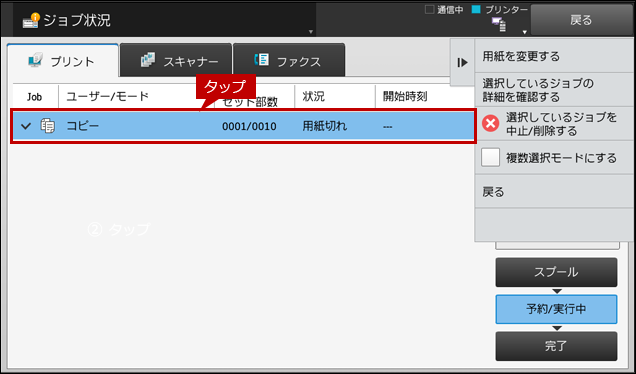Viewport: 636px width, 374px height.
Task: Select 戻る in the action panel
Action: [x=554, y=191]
